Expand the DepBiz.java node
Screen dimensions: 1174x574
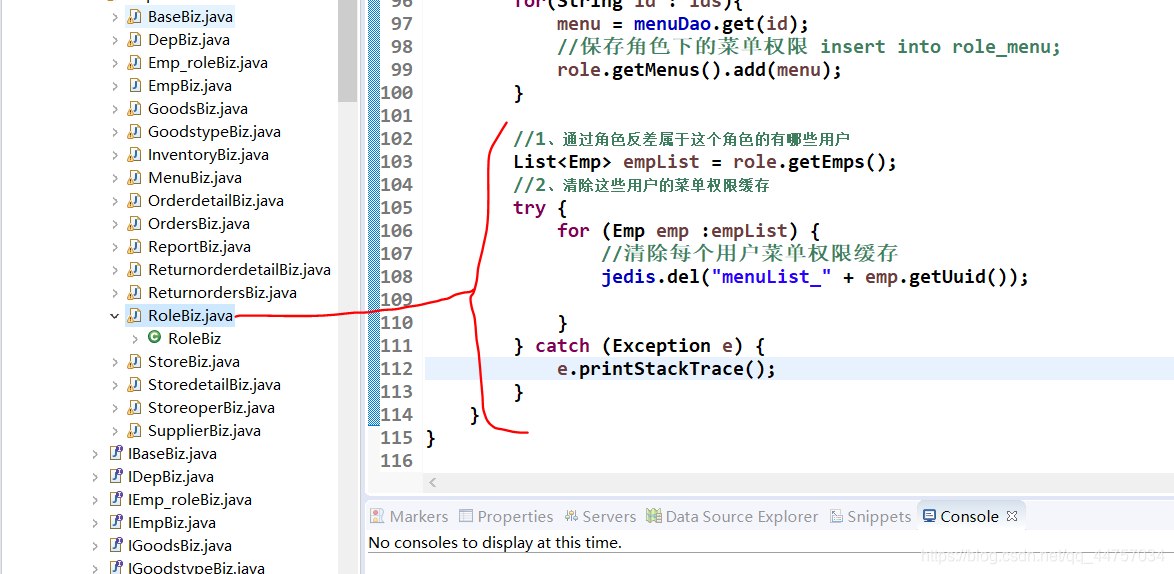[x=115, y=40]
